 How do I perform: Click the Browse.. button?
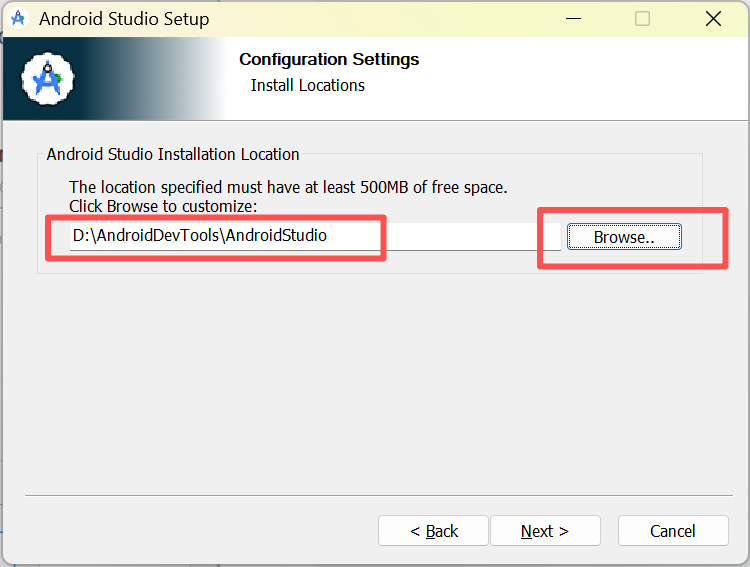tap(624, 236)
